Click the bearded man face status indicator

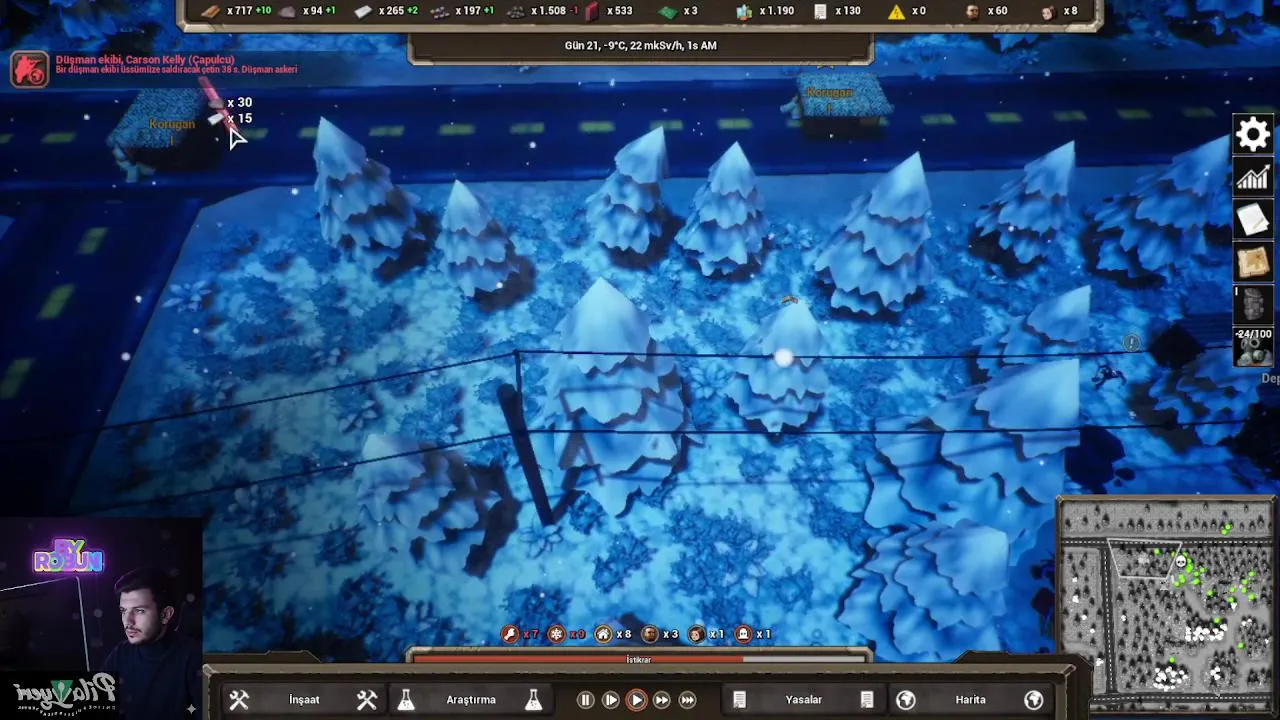click(x=650, y=634)
